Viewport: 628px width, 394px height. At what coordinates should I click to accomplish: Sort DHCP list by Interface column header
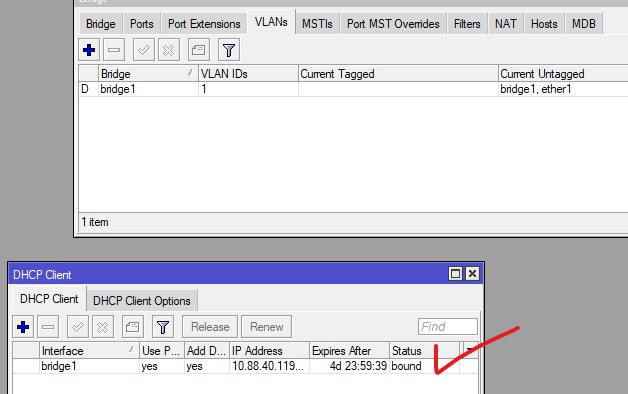point(89,350)
